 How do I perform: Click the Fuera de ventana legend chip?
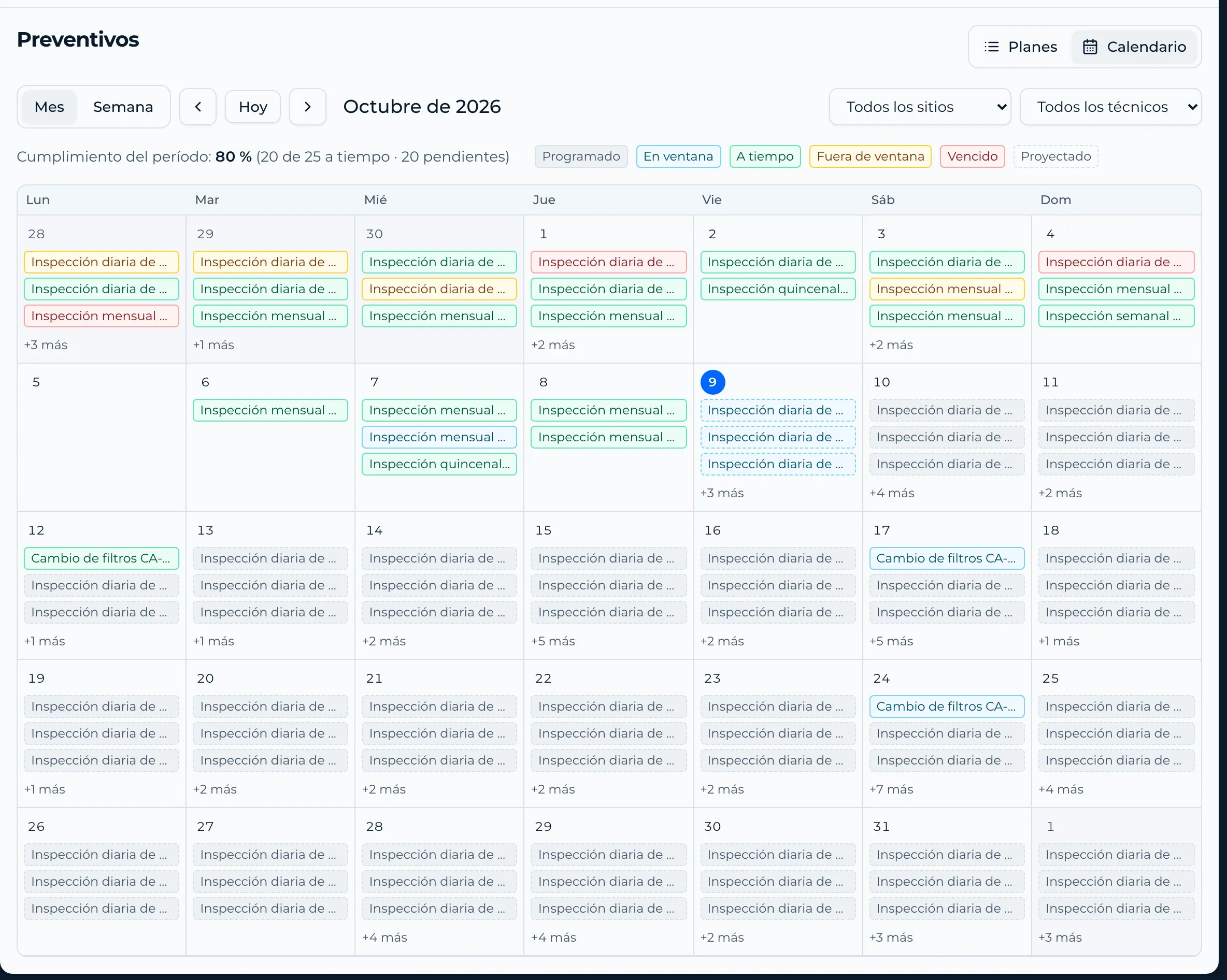tap(870, 156)
